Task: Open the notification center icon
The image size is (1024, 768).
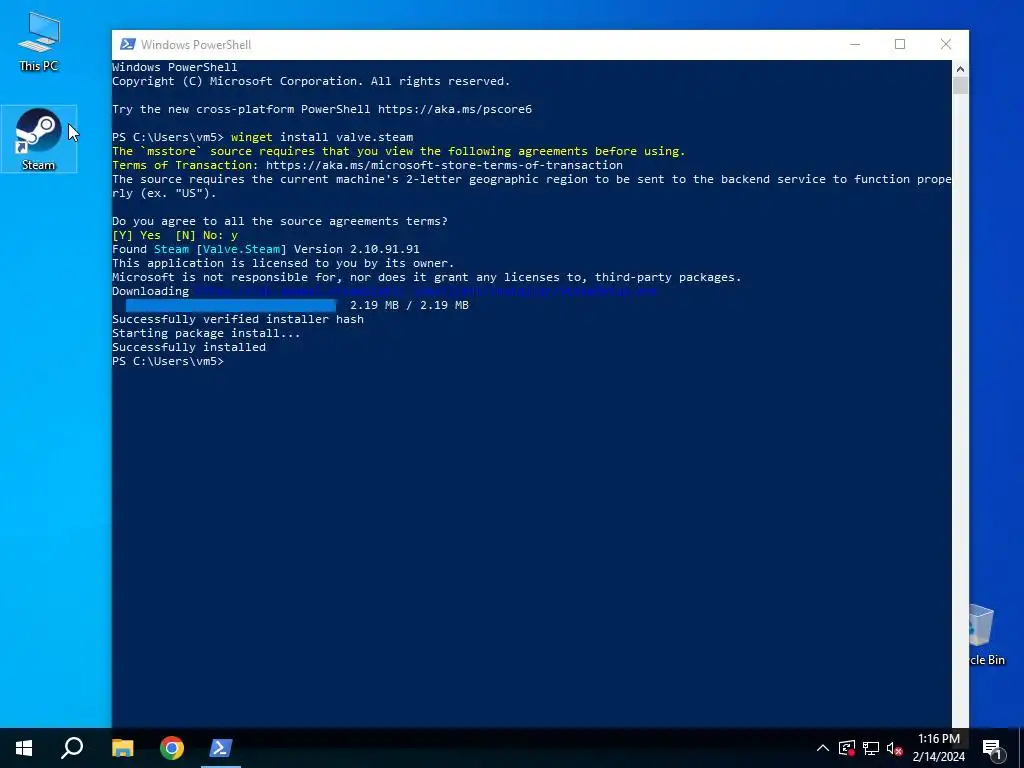Action: tap(993, 749)
